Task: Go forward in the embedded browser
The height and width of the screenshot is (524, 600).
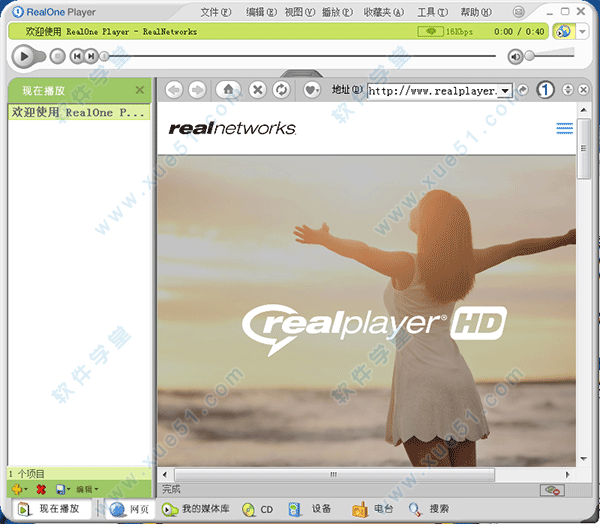Action: click(197, 90)
